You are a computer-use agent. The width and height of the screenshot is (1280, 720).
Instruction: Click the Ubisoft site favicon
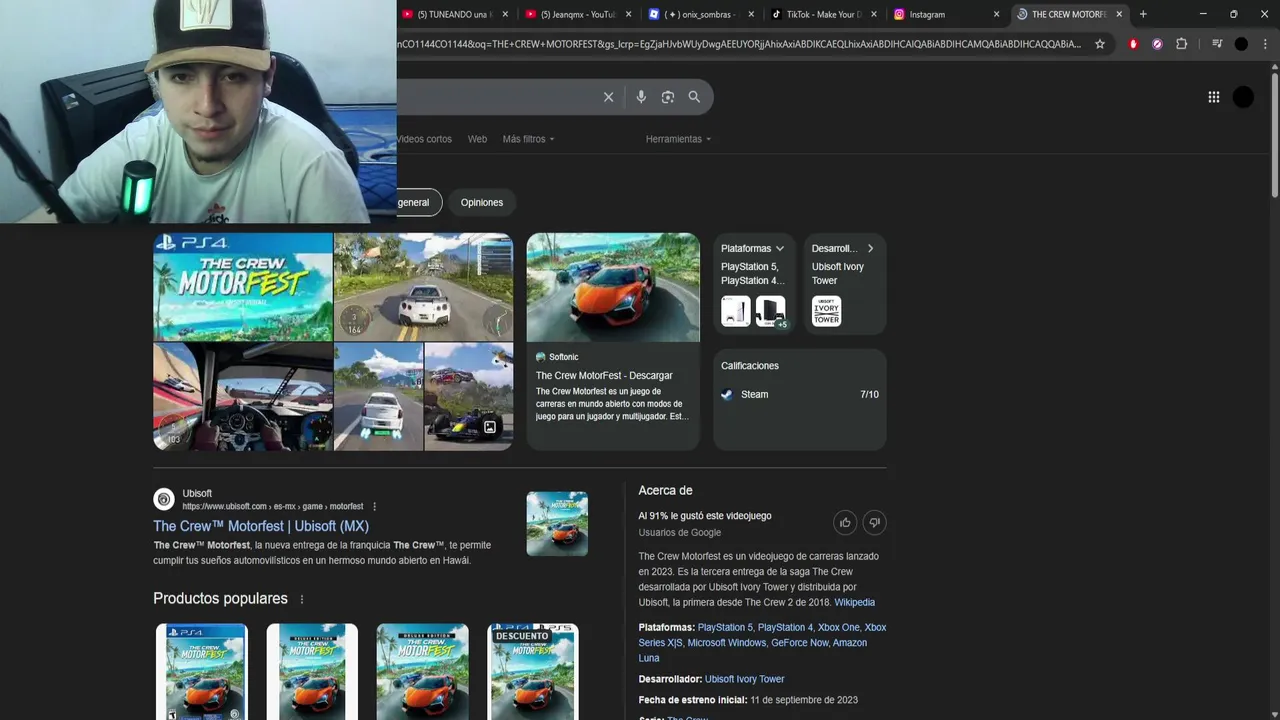[x=164, y=499]
